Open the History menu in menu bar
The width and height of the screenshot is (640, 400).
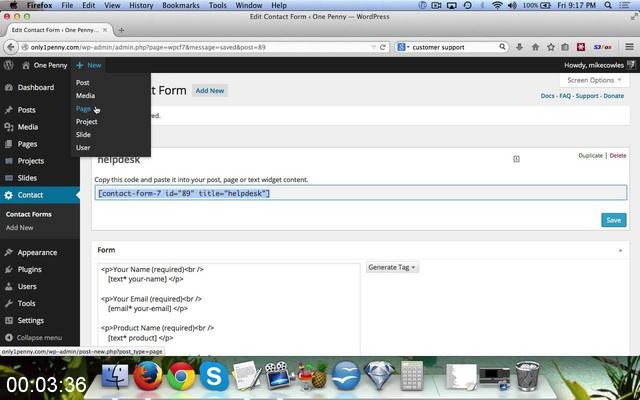coord(141,5)
